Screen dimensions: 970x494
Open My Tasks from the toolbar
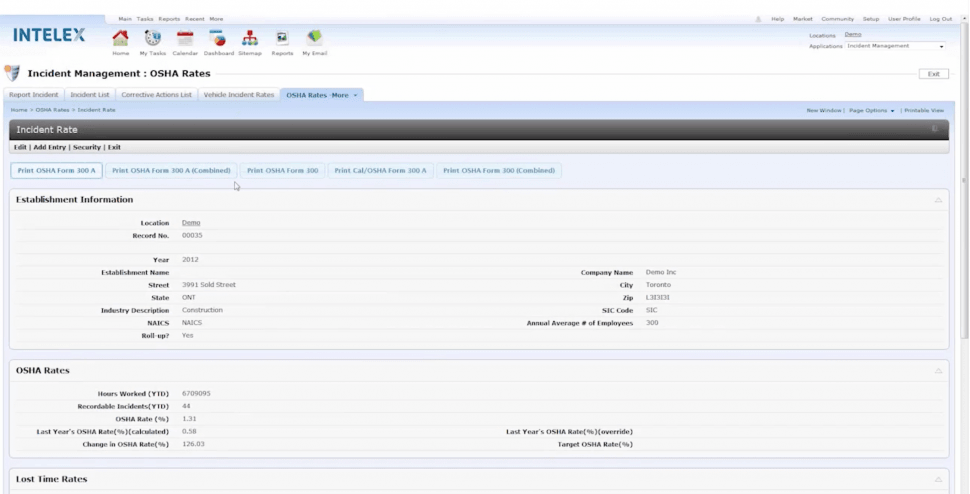click(x=152, y=38)
